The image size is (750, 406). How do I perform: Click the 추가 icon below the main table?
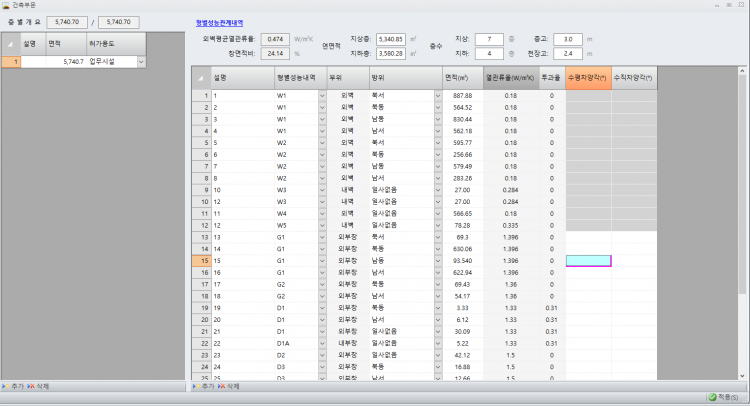(x=195, y=385)
